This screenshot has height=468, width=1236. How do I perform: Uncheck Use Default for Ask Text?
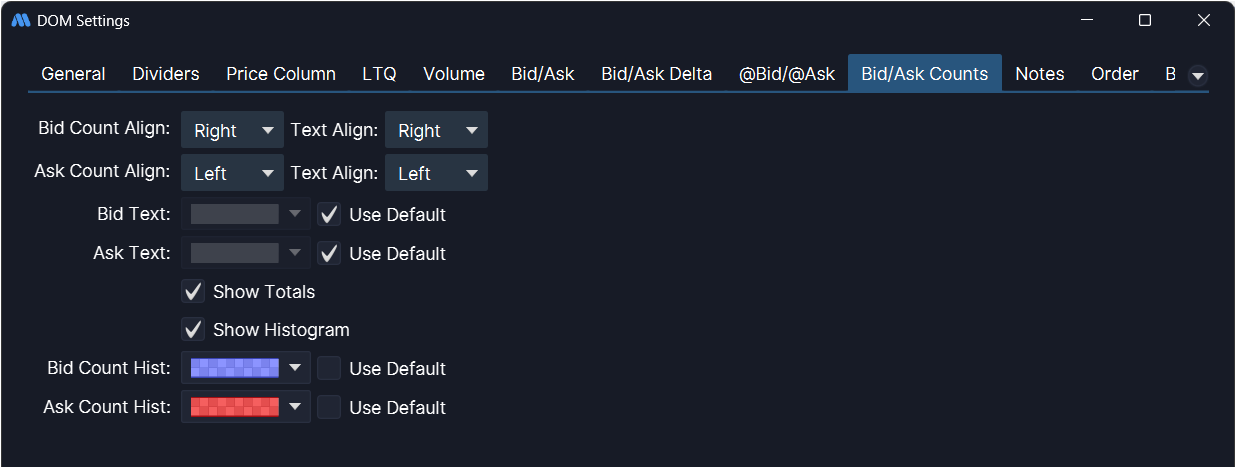330,254
